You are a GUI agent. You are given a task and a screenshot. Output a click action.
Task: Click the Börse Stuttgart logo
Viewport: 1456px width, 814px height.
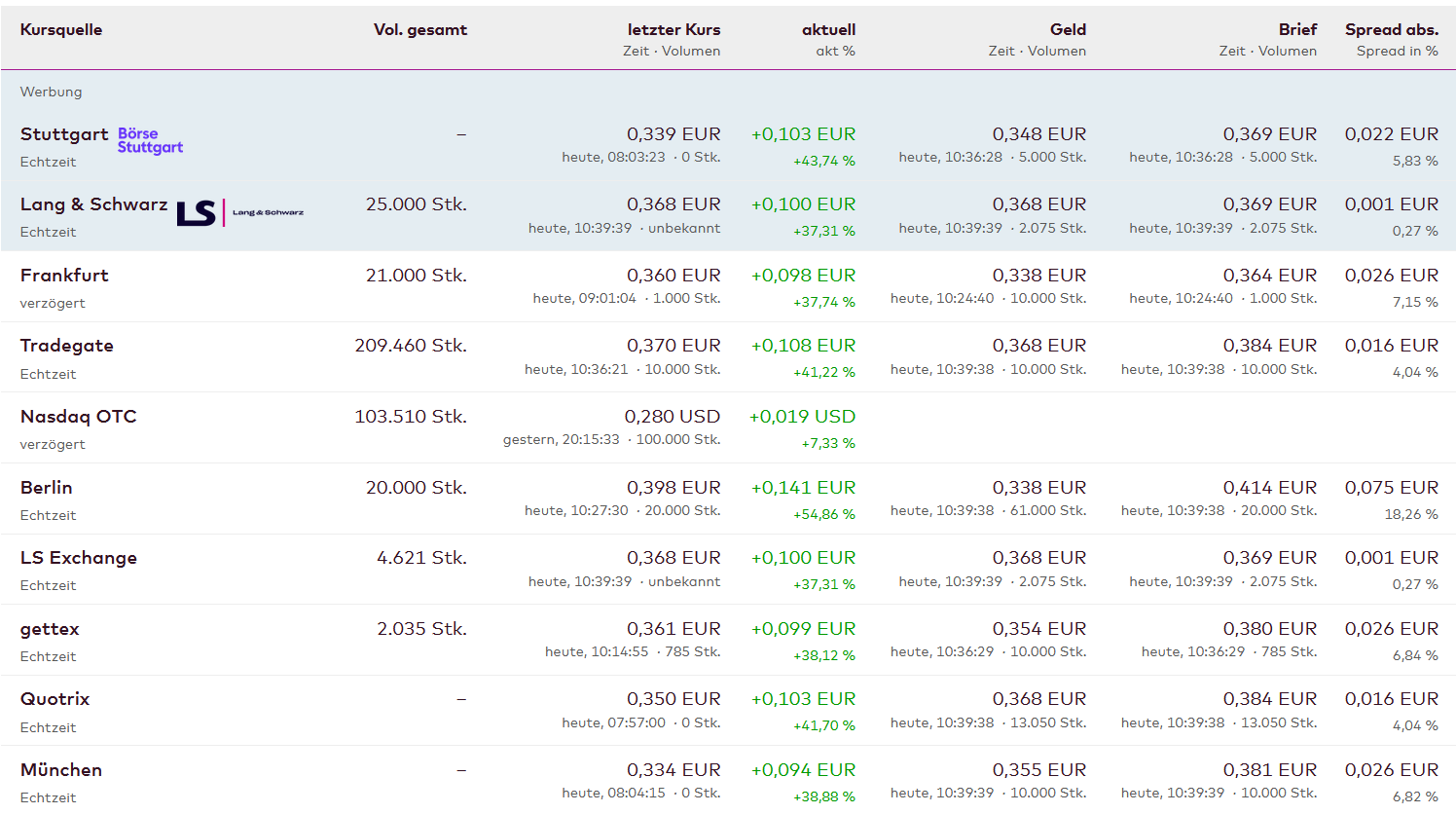click(x=150, y=140)
